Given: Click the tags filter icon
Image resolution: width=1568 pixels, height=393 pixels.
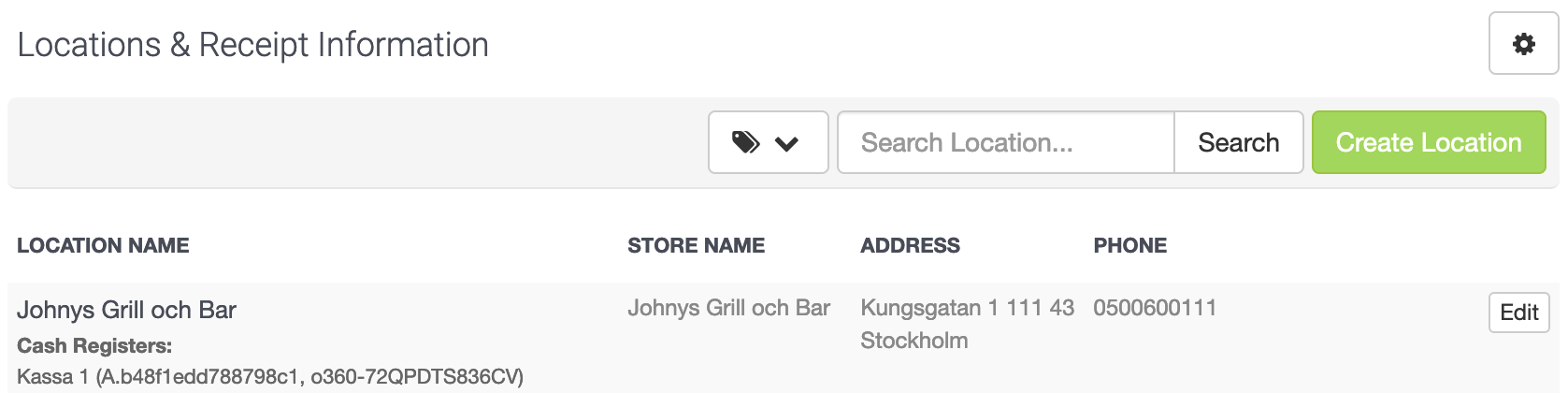Looking at the screenshot, I should pos(745,142).
